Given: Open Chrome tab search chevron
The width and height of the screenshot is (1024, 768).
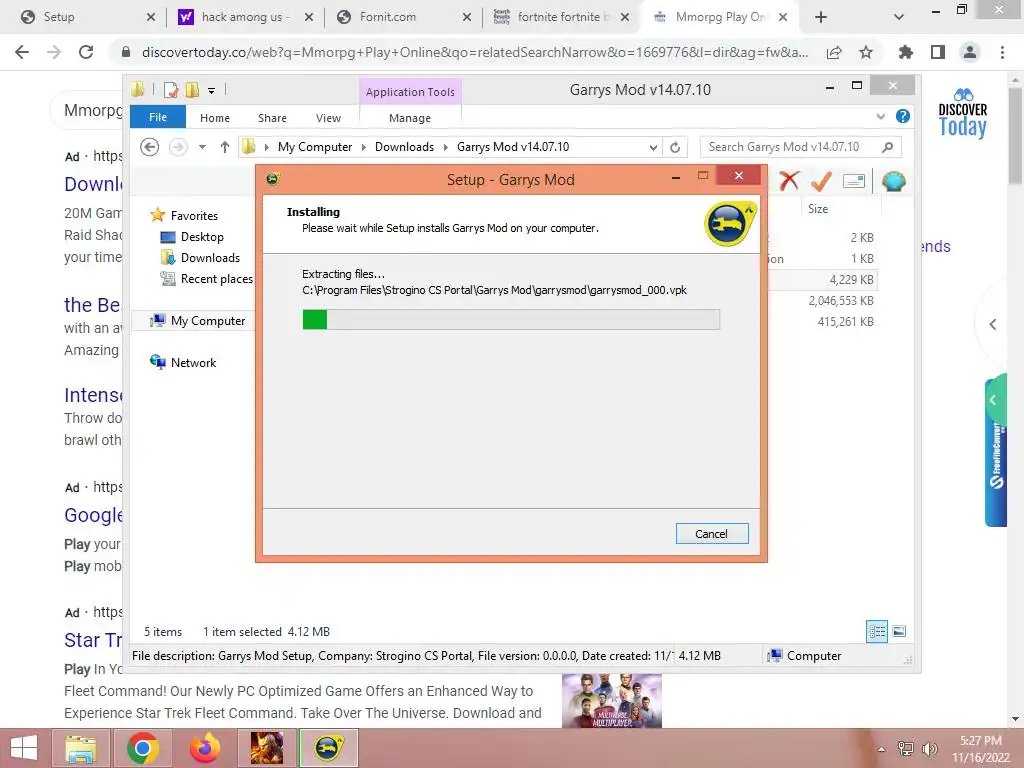Looking at the screenshot, I should [899, 18].
